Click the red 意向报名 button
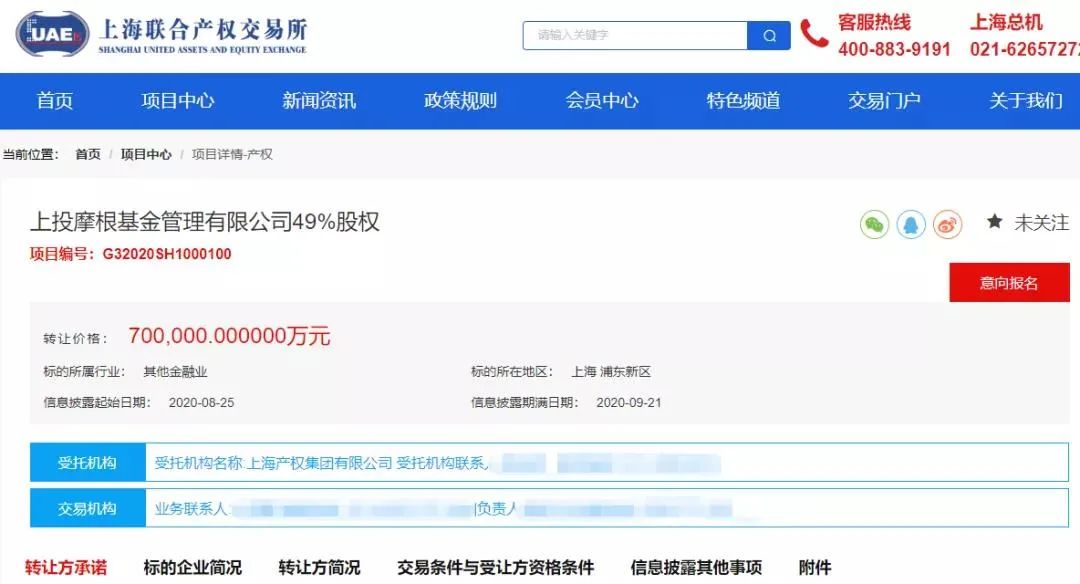 (x=1009, y=282)
